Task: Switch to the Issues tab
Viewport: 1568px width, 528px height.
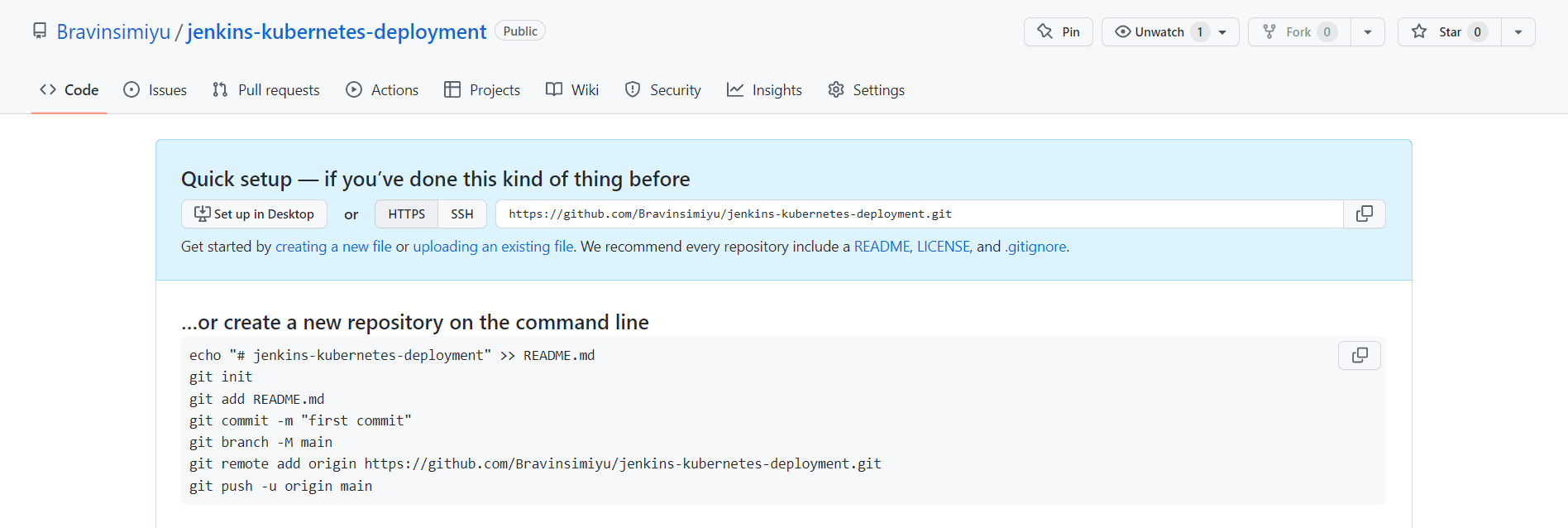Action: point(155,89)
